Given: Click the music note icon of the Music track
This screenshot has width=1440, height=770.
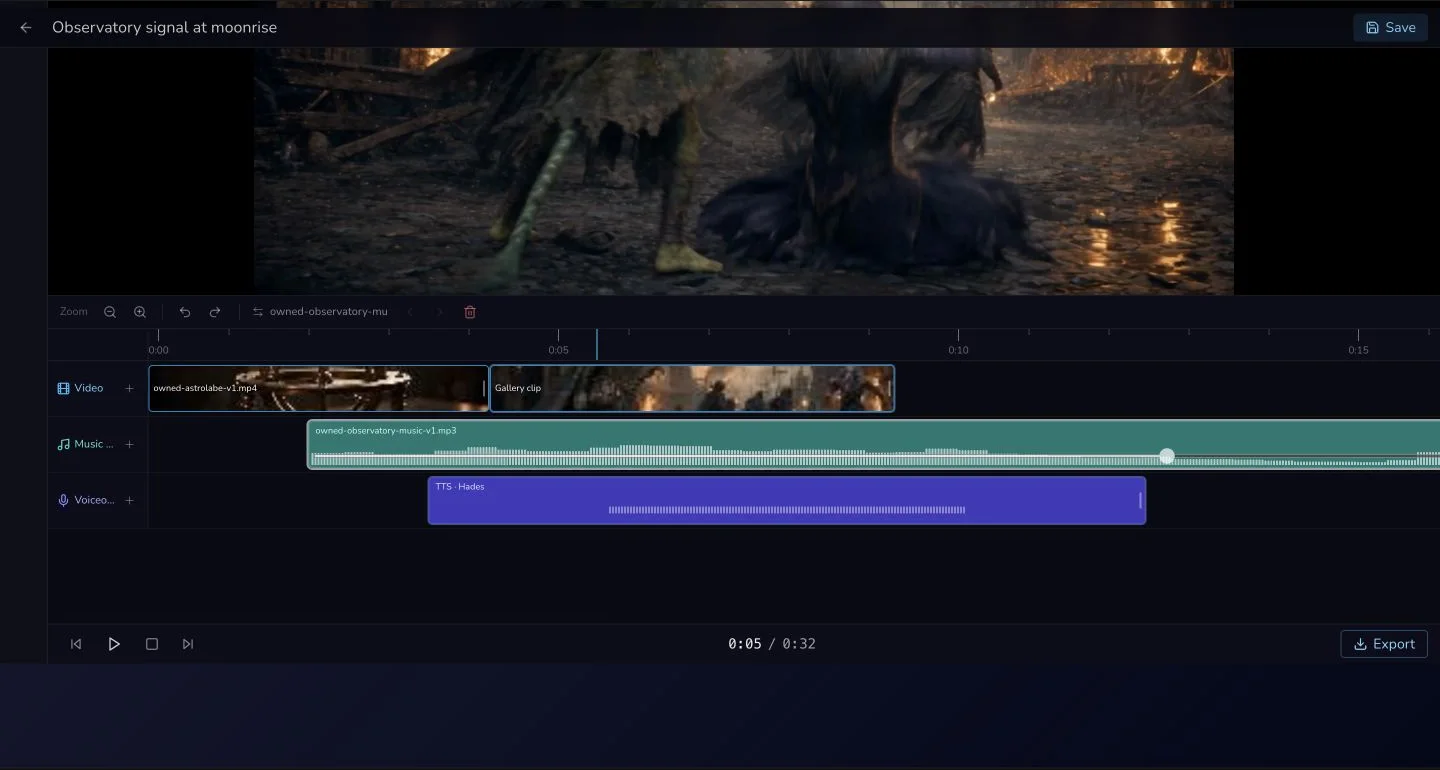Looking at the screenshot, I should coord(63,444).
